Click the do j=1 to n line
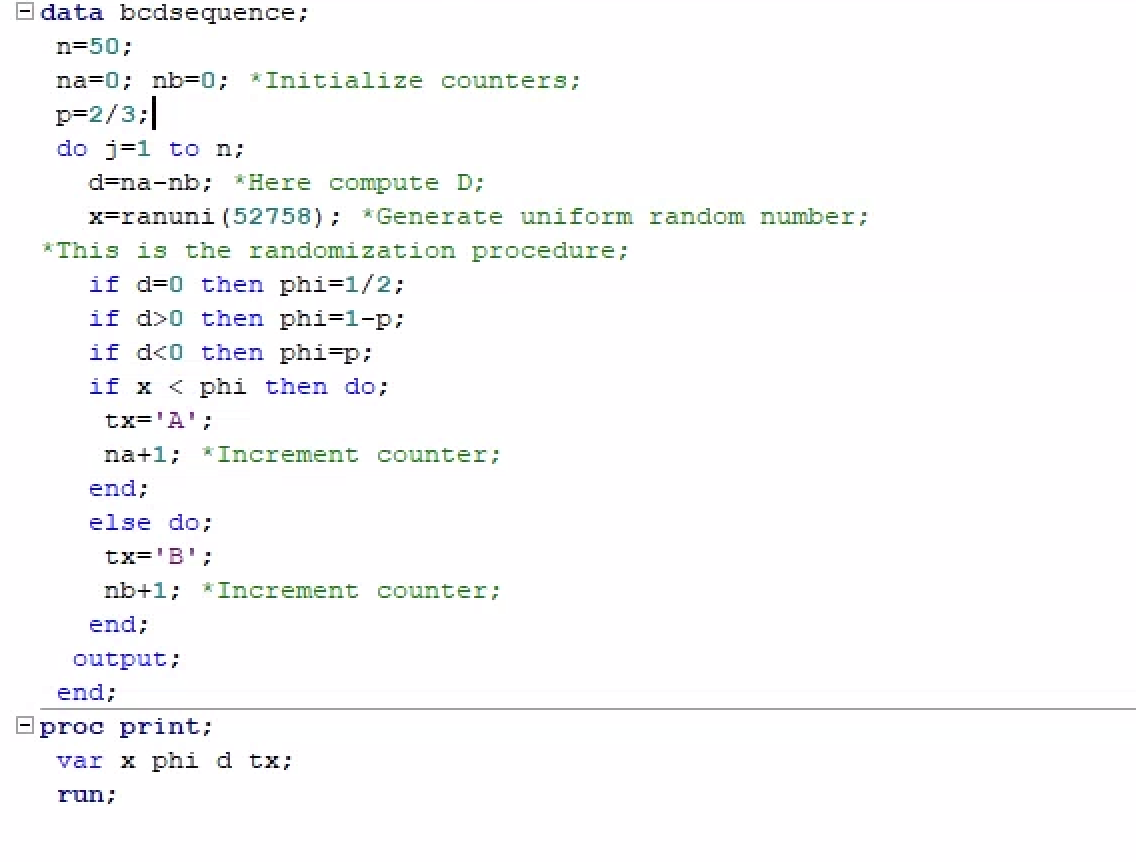1136x862 pixels. click(148, 148)
